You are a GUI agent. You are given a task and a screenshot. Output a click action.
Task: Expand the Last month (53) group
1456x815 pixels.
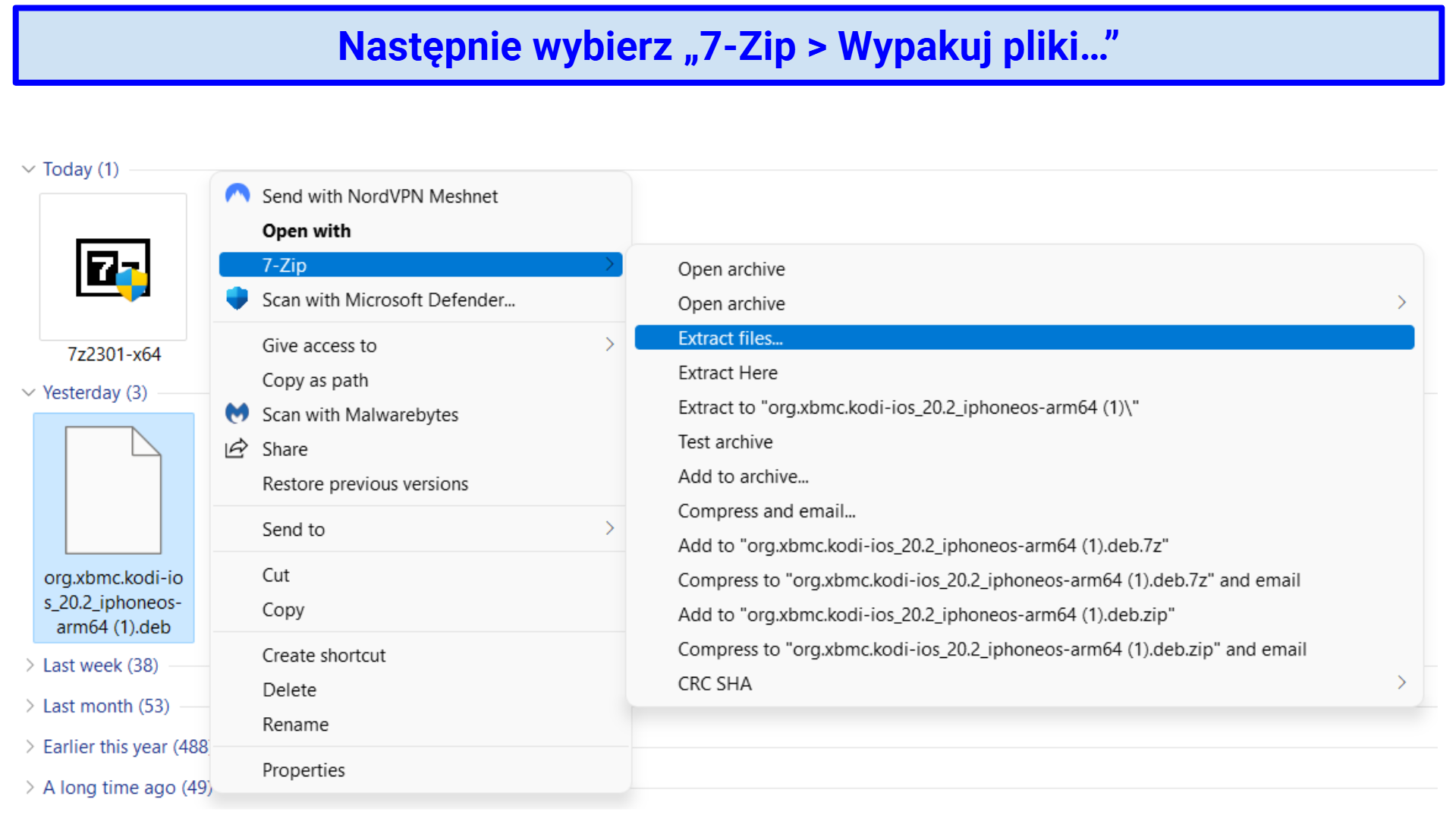30,706
